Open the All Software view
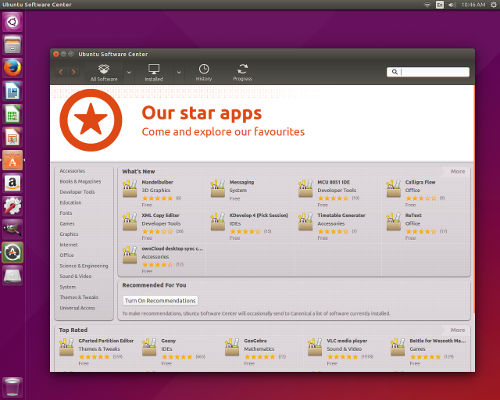This screenshot has height=400, width=500. [x=104, y=73]
